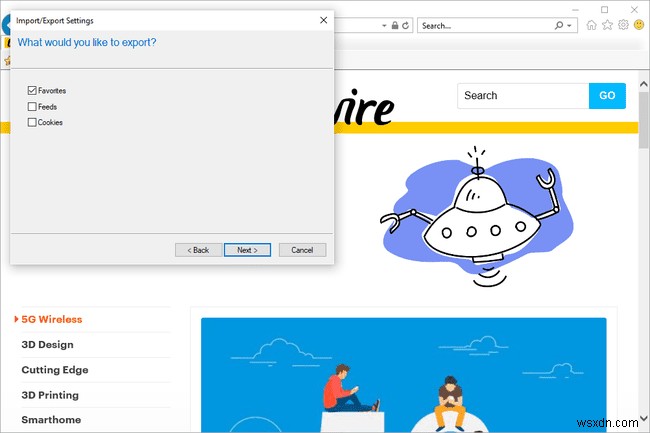Go back with the Back button
Viewport: 650px width, 433px height.
click(x=198, y=250)
